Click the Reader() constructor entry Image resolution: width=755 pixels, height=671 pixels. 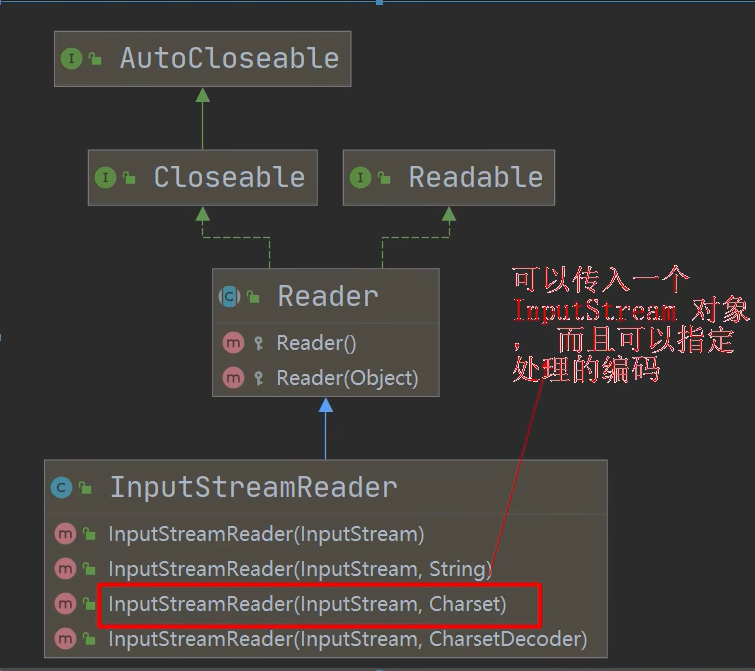(316, 343)
